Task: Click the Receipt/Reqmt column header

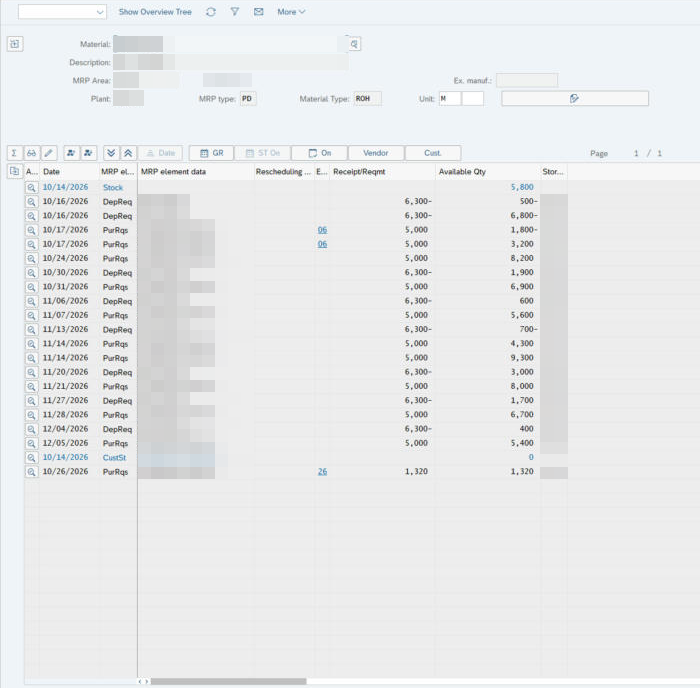Action: point(382,171)
